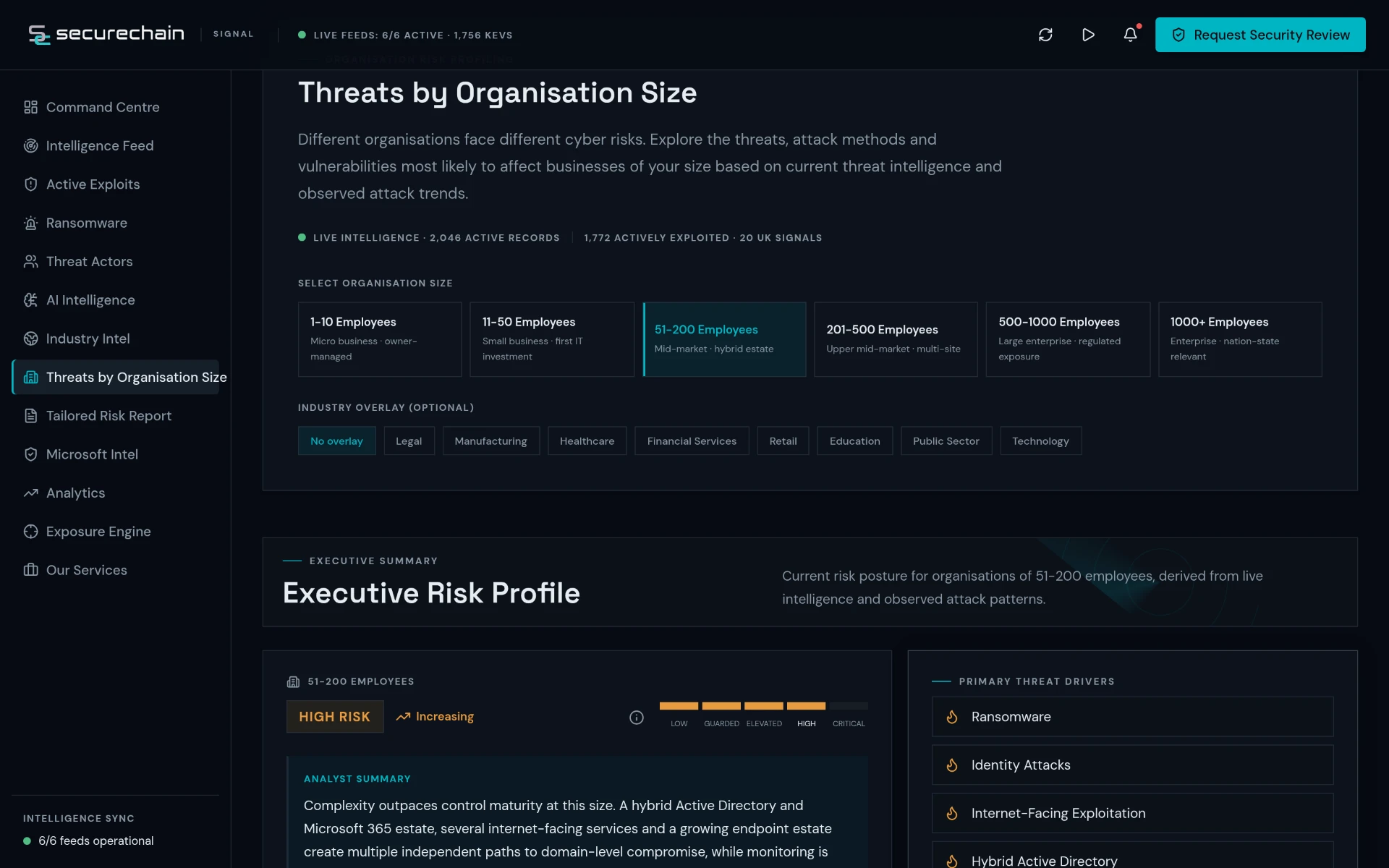Image resolution: width=1389 pixels, height=868 pixels.
Task: Apply the Manufacturing industry overlay
Action: pyautogui.click(x=490, y=441)
